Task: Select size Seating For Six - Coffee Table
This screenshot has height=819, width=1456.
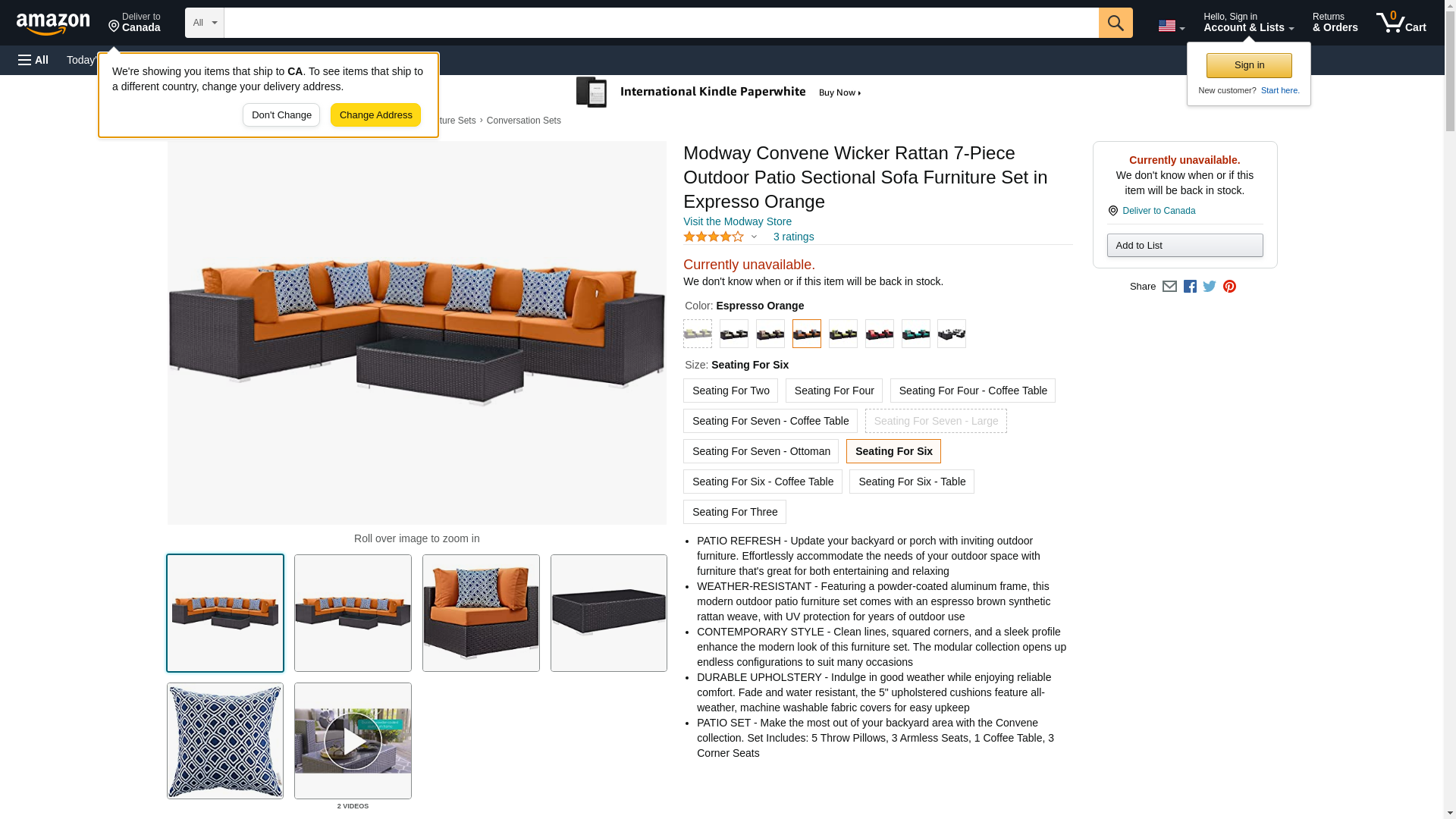Action: click(762, 482)
